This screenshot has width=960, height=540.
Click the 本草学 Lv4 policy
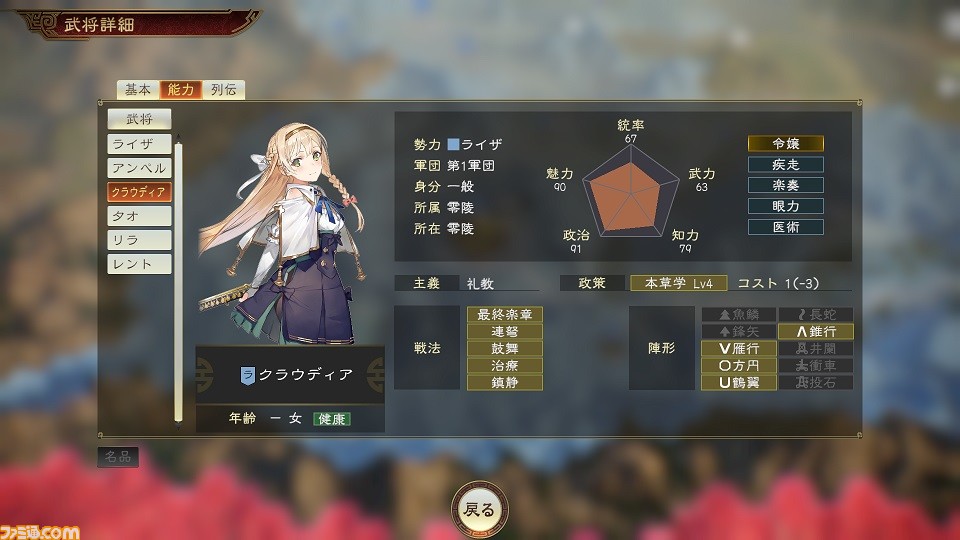point(678,283)
